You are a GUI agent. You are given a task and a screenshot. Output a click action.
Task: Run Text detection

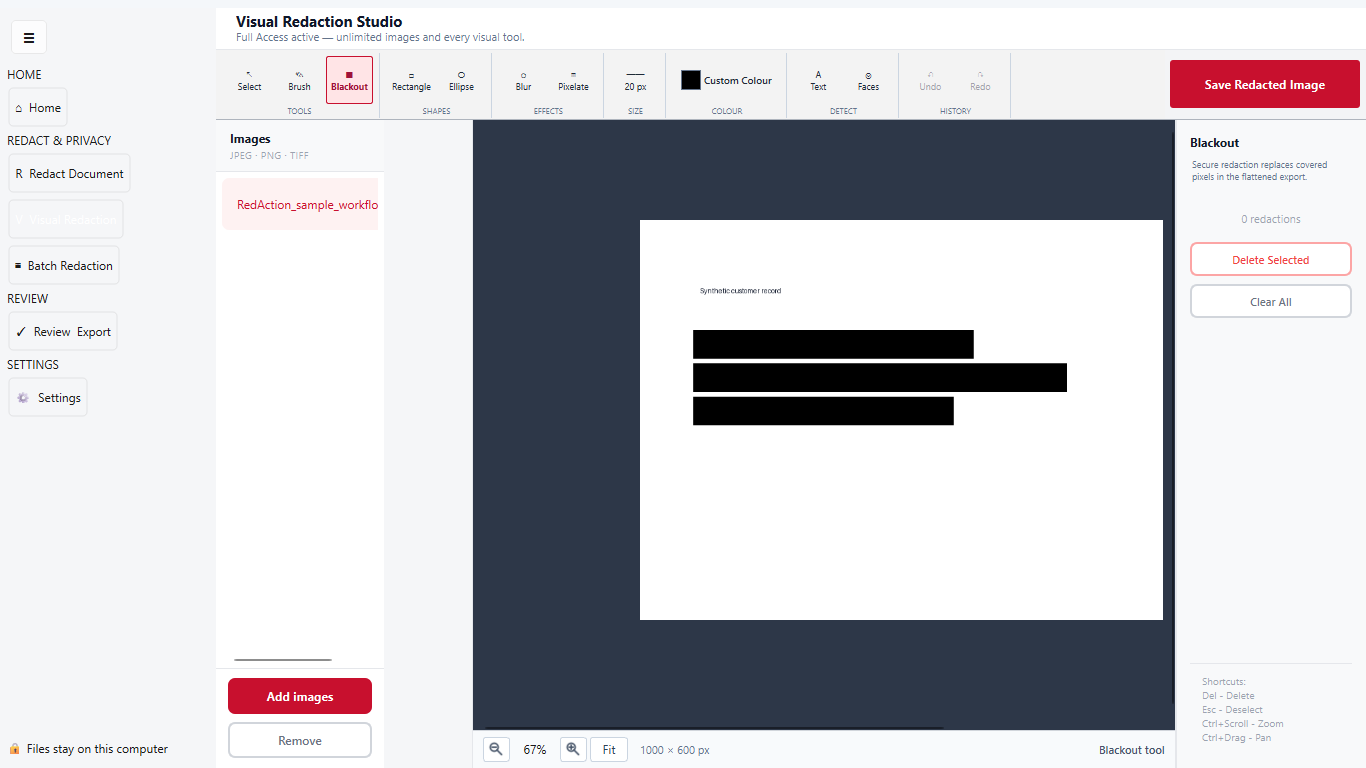pyautogui.click(x=818, y=80)
